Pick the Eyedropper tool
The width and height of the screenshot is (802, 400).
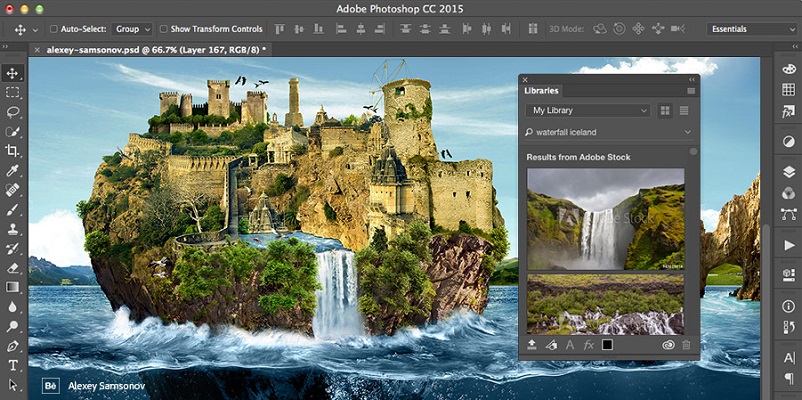point(12,170)
